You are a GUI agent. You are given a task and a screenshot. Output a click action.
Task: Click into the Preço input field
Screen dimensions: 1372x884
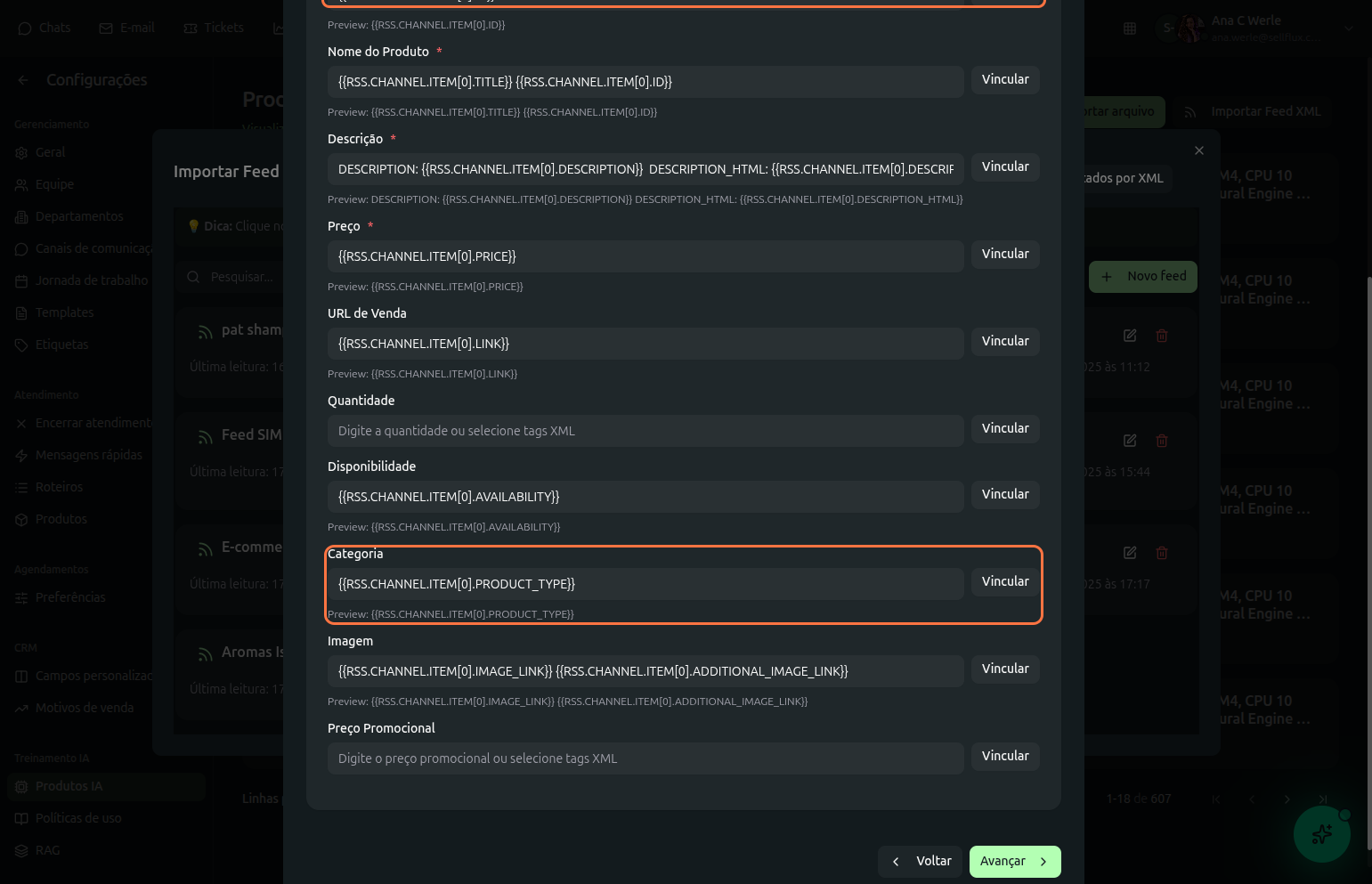(x=645, y=256)
